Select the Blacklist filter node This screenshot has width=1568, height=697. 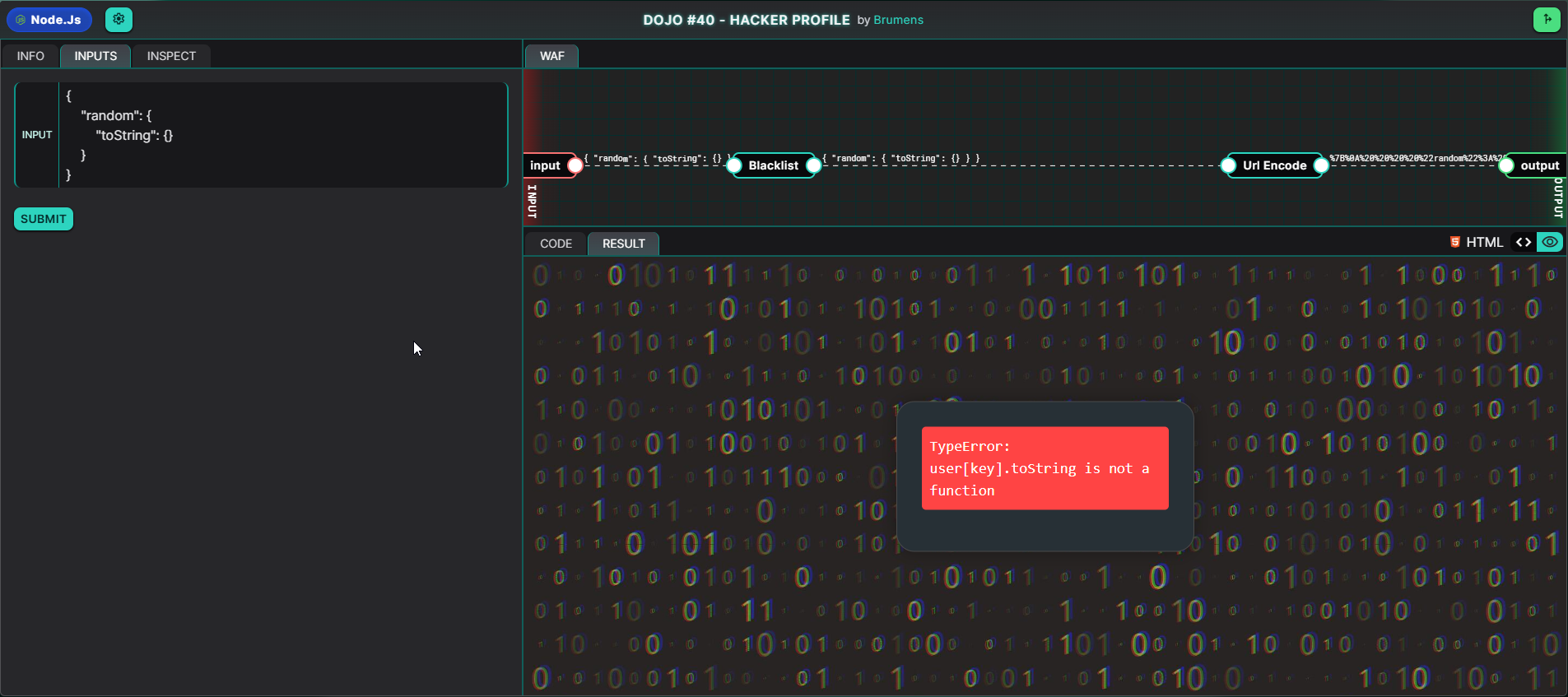(x=773, y=165)
